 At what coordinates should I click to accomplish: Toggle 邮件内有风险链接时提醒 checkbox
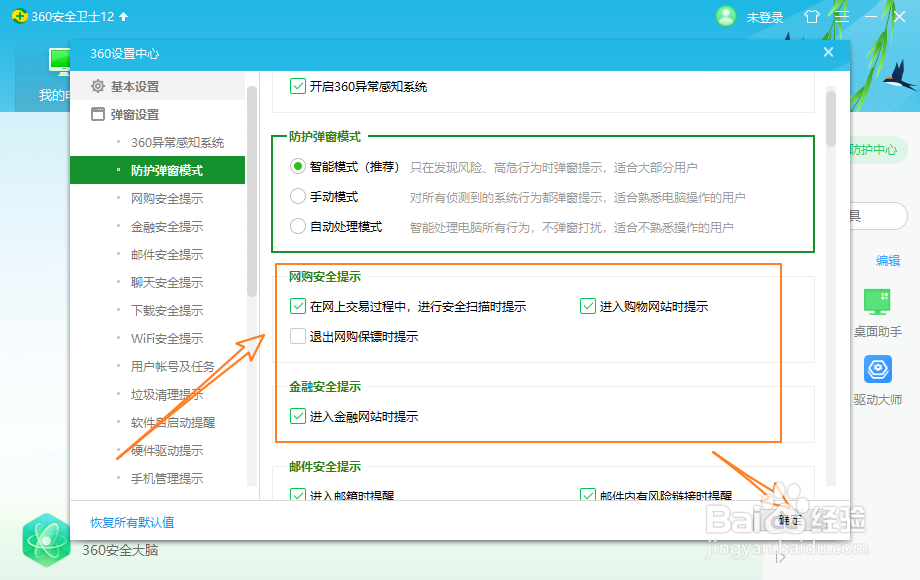click(x=588, y=494)
